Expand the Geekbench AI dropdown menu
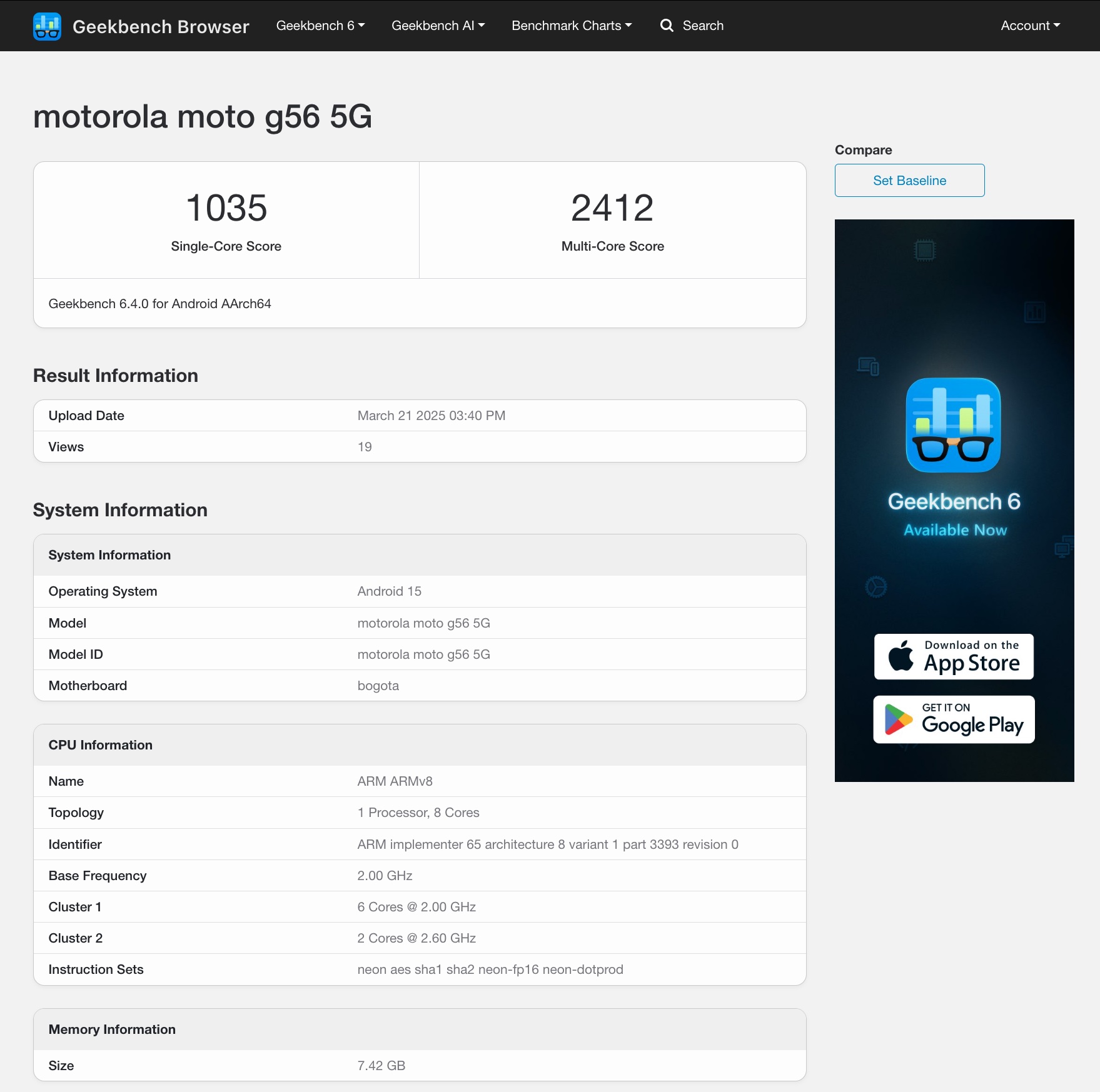 (x=438, y=26)
